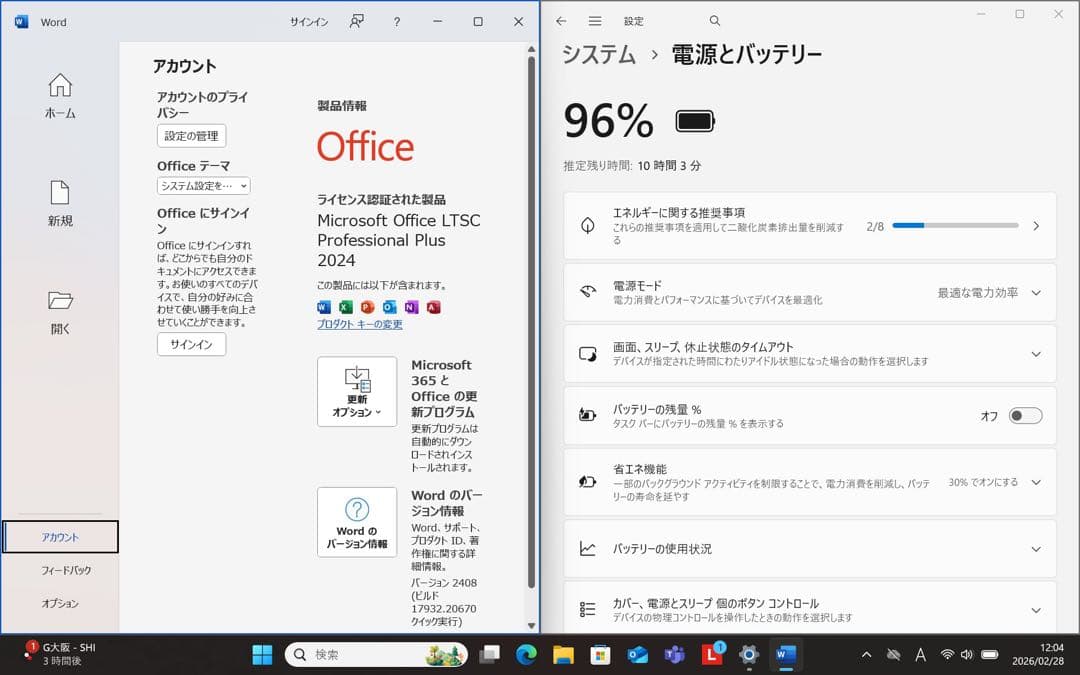
Task: Switch to the Word taskbar icon
Action: (786, 654)
